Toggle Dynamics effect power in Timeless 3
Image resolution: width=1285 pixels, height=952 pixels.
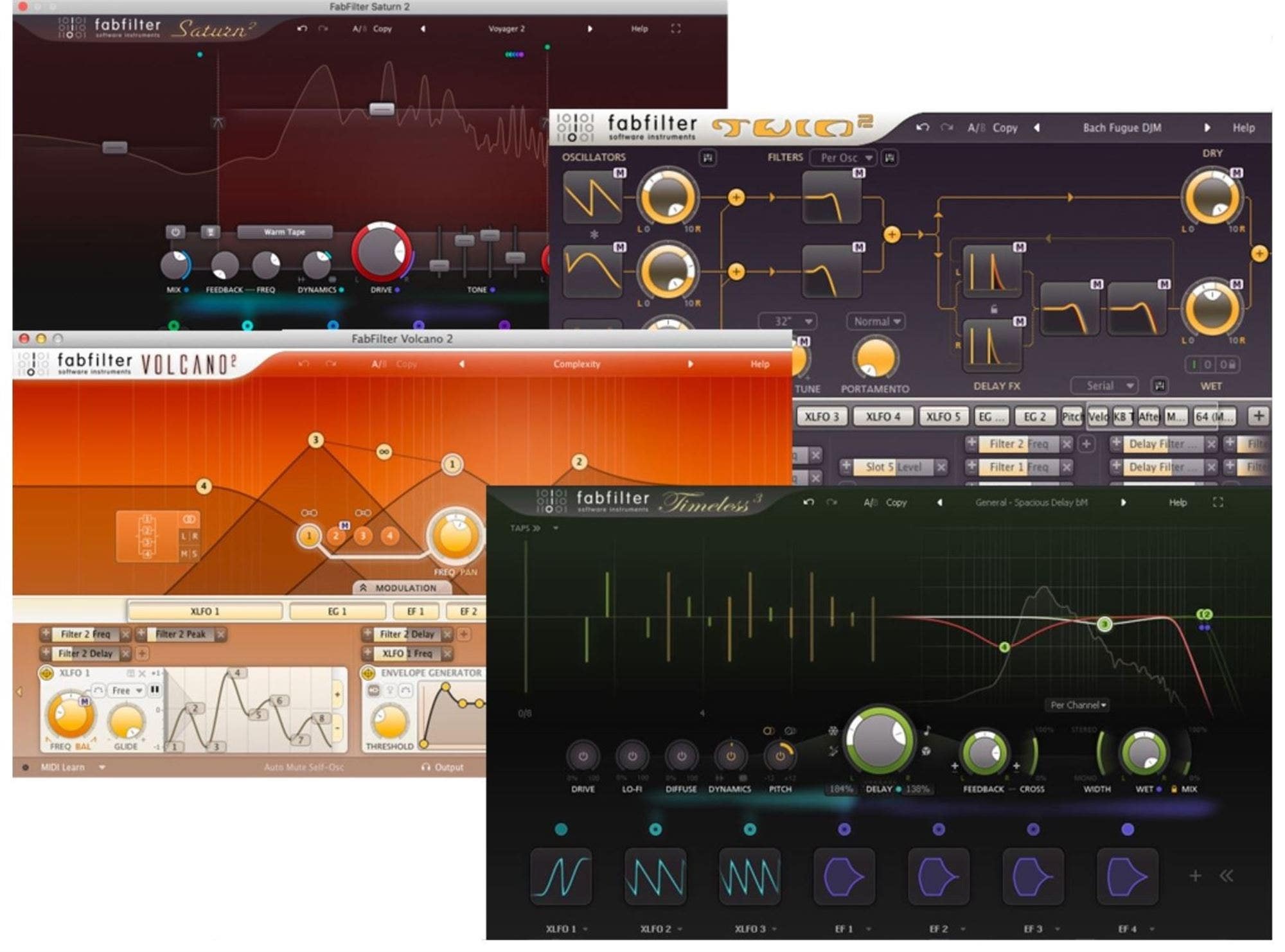pyautogui.click(x=731, y=757)
